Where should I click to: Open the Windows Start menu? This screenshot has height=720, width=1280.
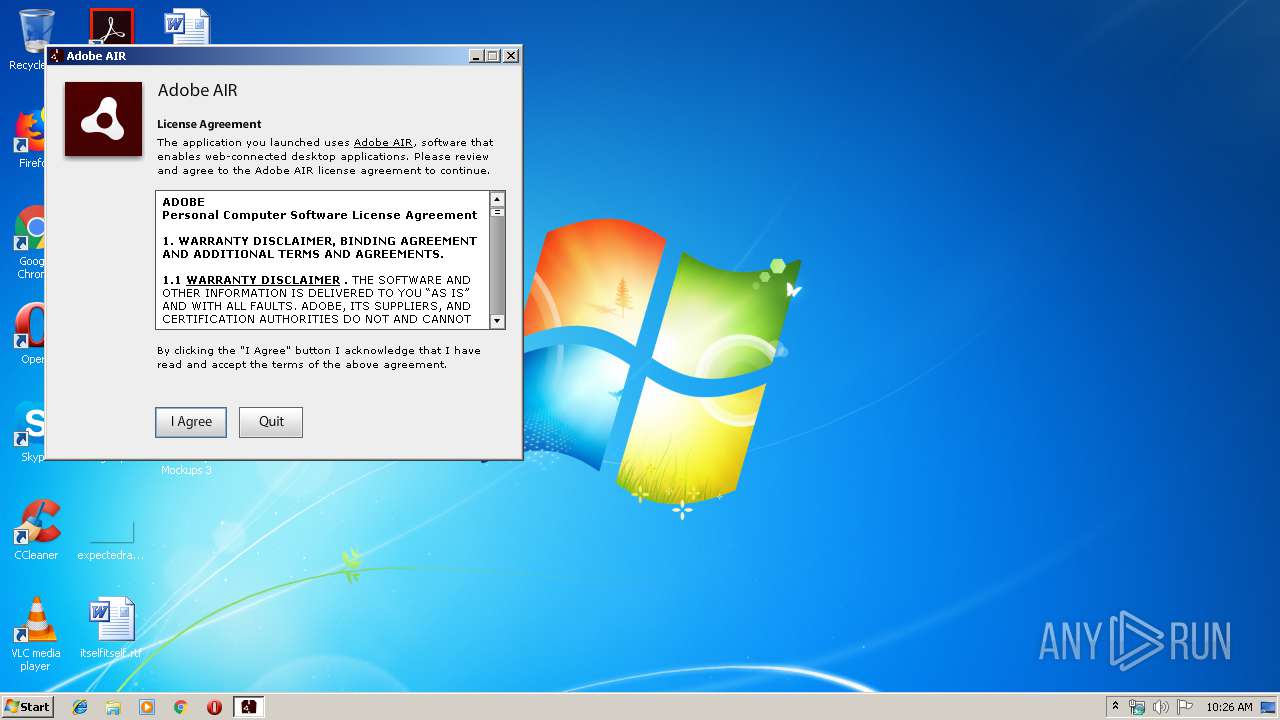tap(27, 707)
